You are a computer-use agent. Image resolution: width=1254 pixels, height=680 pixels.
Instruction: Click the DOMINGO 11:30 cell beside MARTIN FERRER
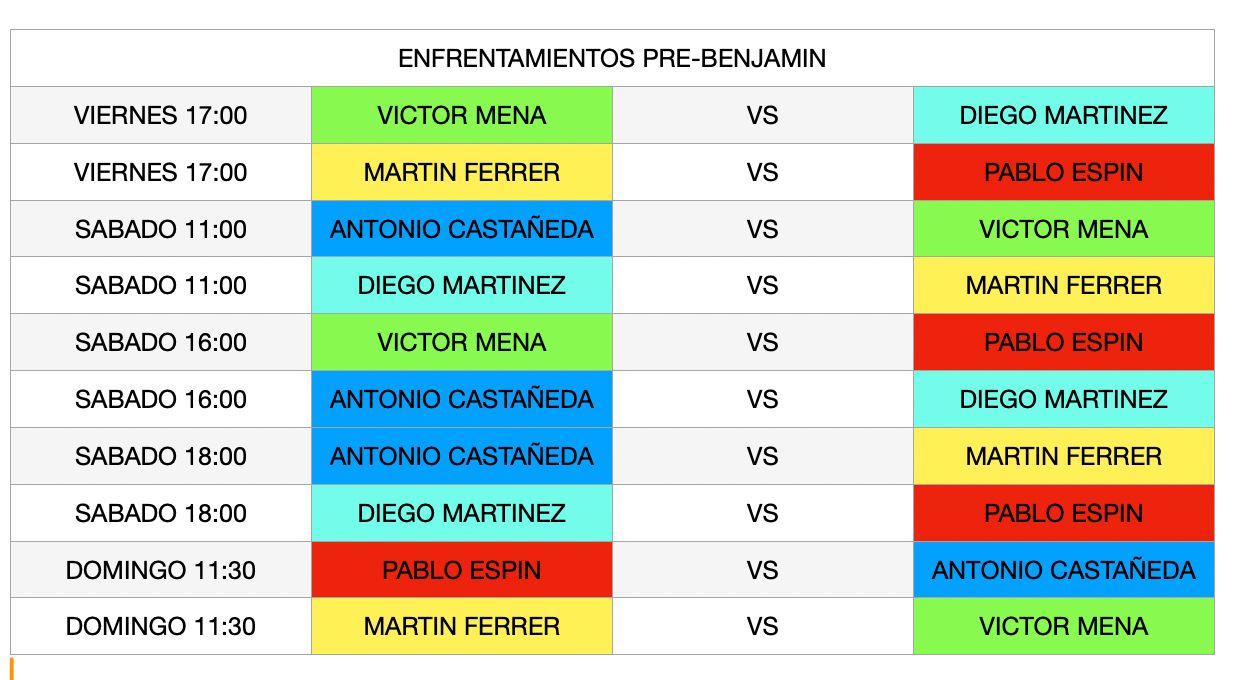coord(161,626)
